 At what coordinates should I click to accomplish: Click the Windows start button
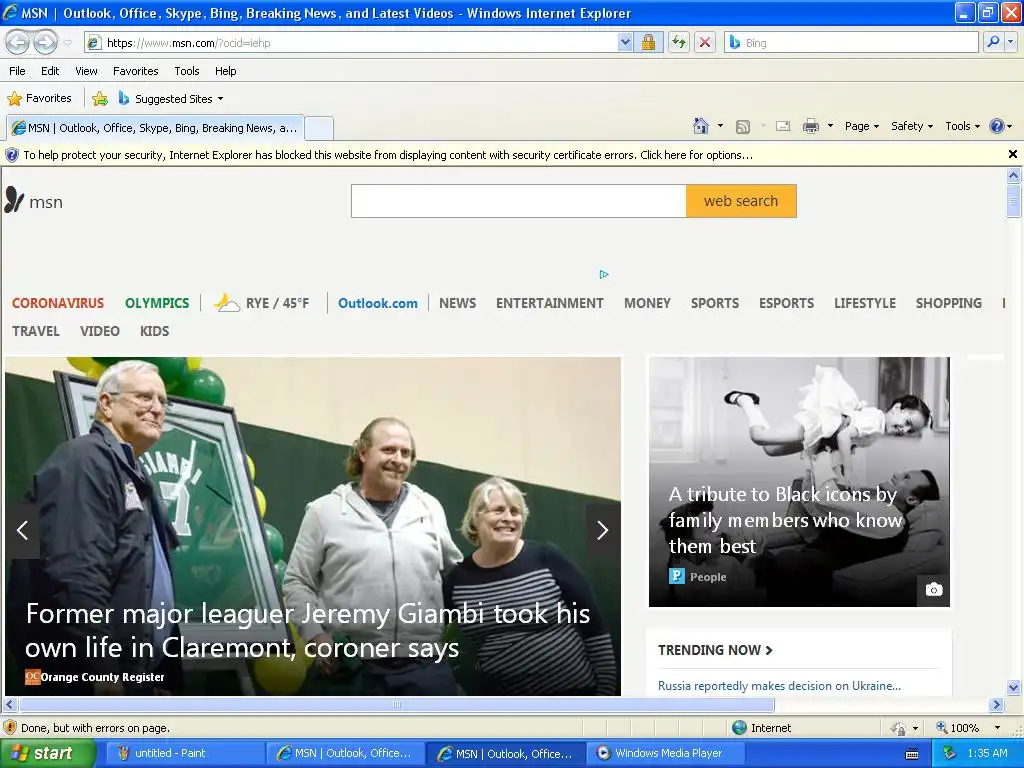[48, 754]
